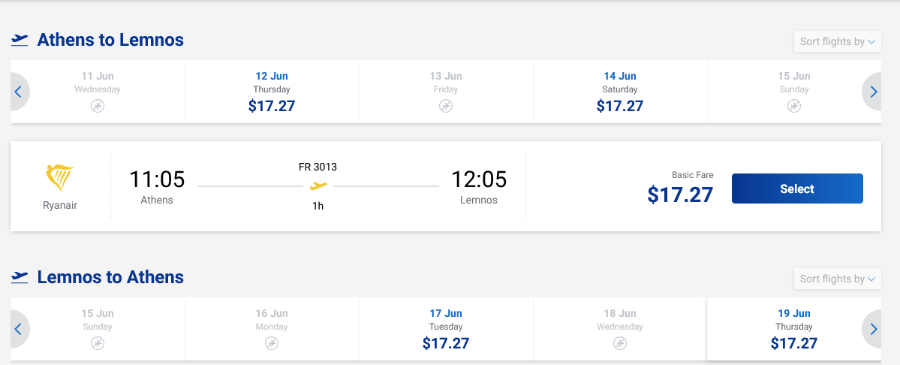The height and width of the screenshot is (365, 900).
Task: Click the plane icon beside Athens to Lemnos
Action: point(20,40)
